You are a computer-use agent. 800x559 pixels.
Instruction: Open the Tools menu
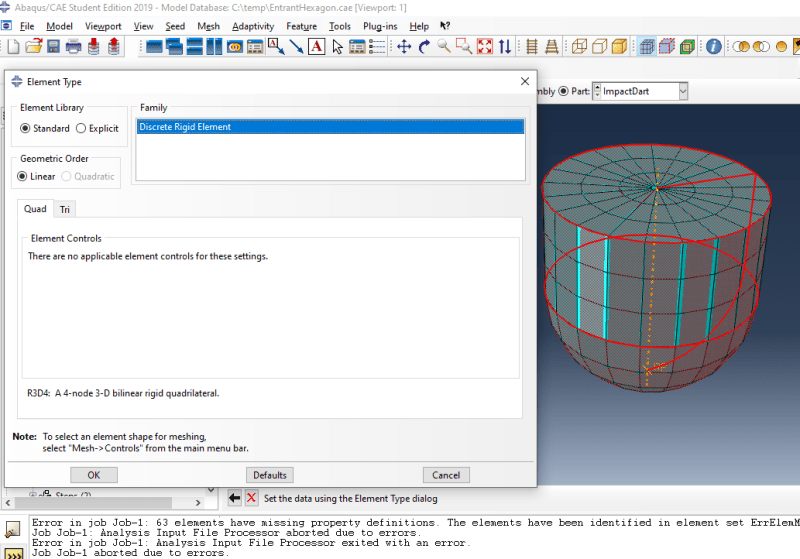(x=340, y=26)
